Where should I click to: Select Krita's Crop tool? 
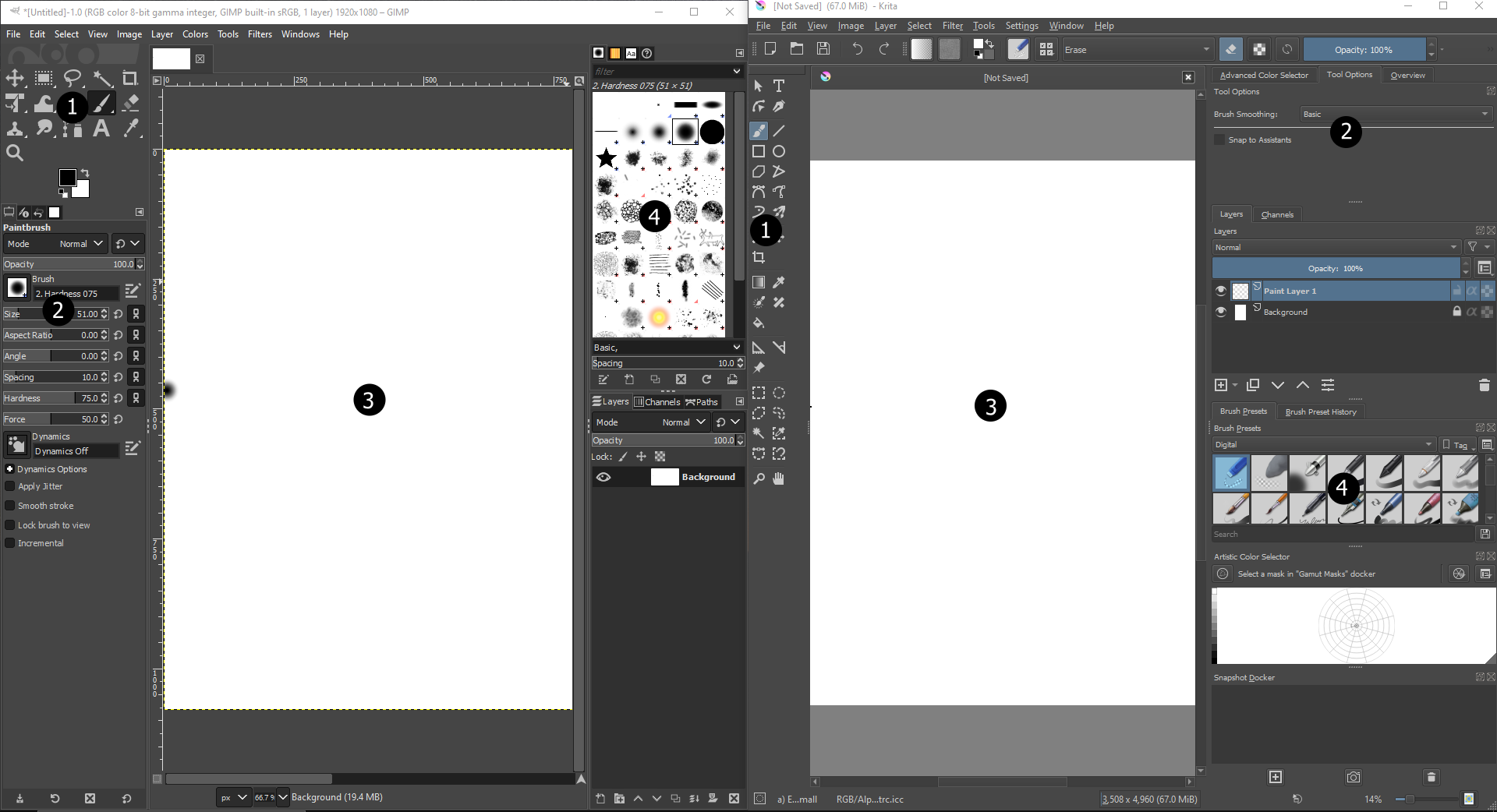point(759,257)
